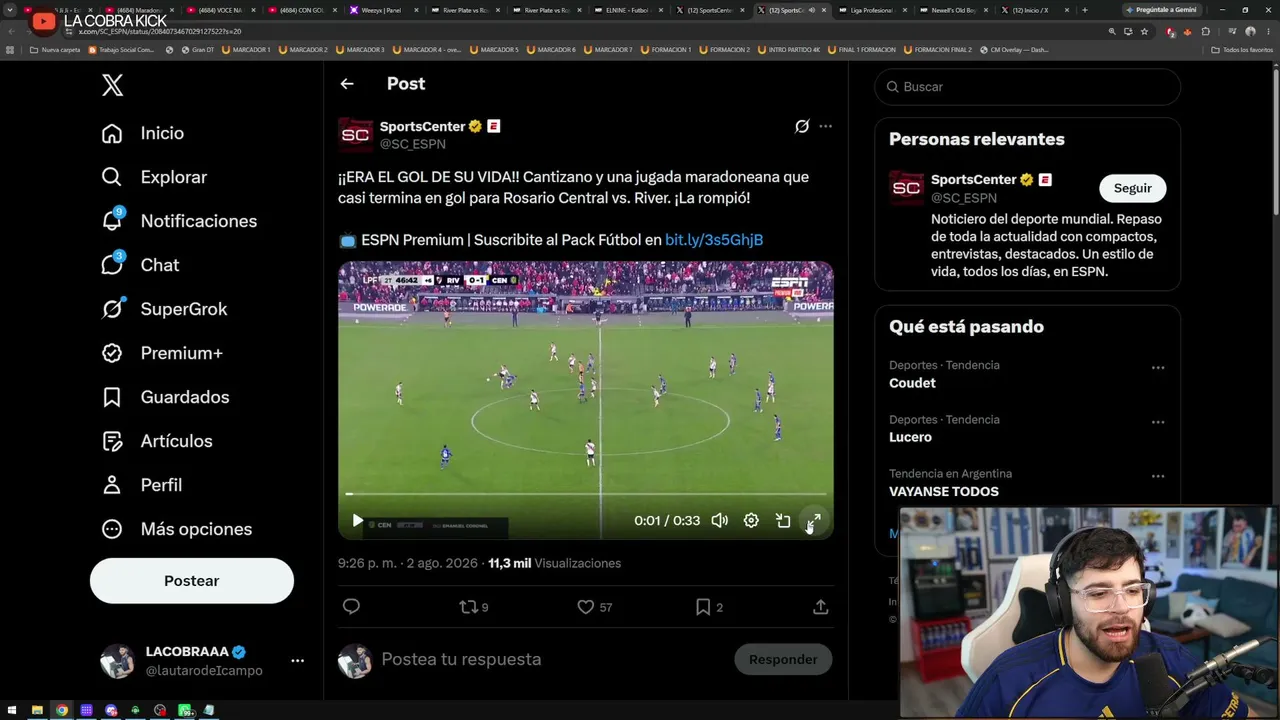Open the FORMACION 1 bookmark

(x=666, y=49)
